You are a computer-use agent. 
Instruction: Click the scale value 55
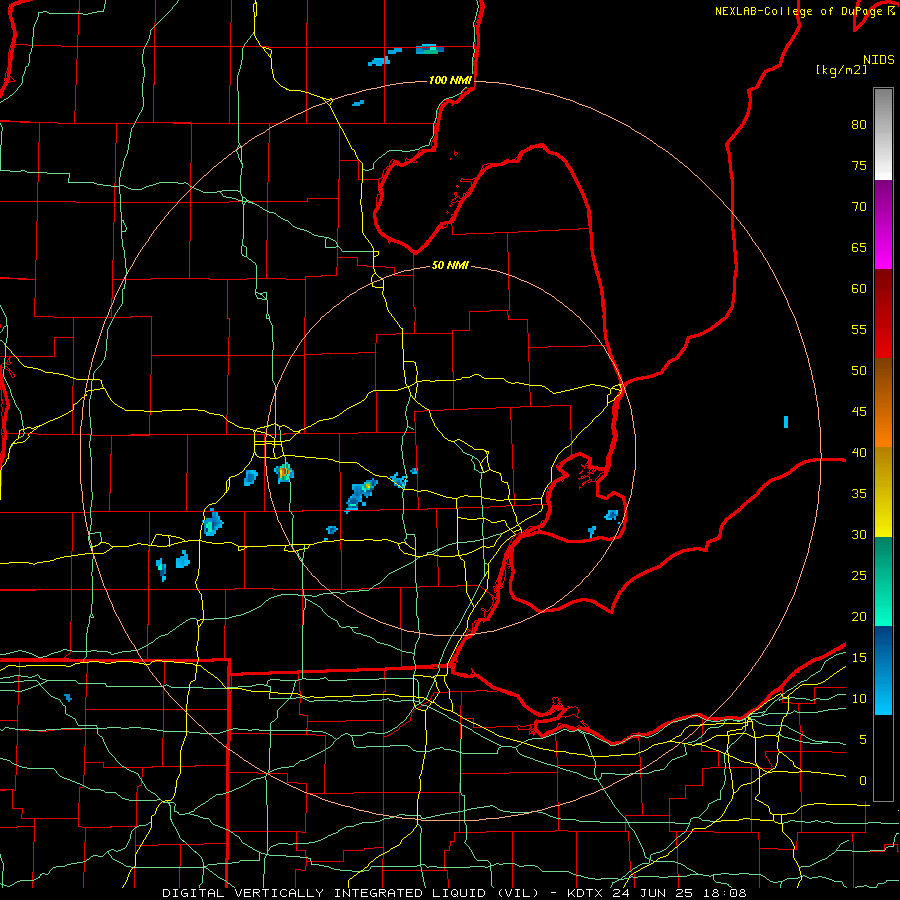click(859, 329)
